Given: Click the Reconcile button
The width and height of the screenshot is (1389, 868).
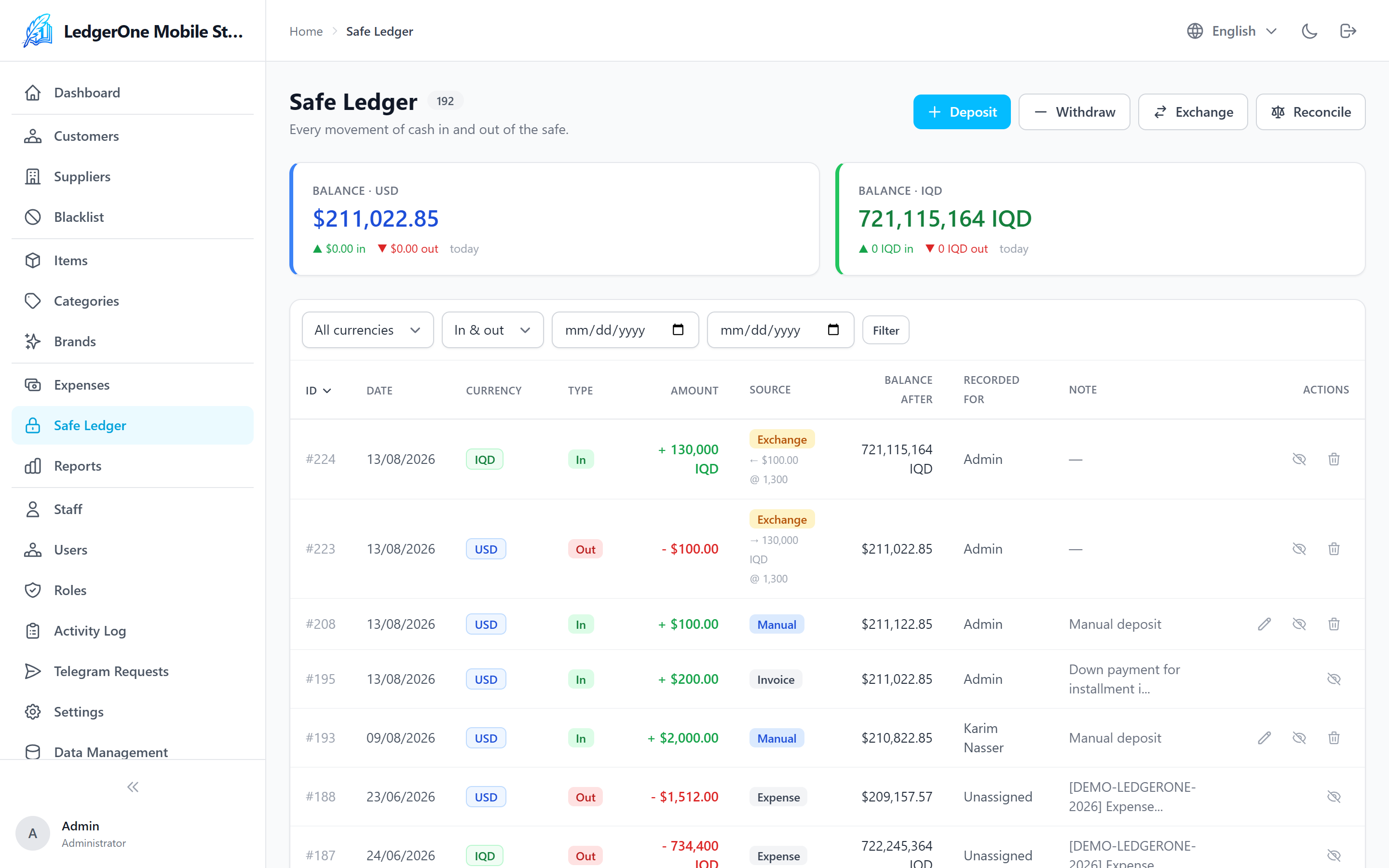Looking at the screenshot, I should (1310, 111).
